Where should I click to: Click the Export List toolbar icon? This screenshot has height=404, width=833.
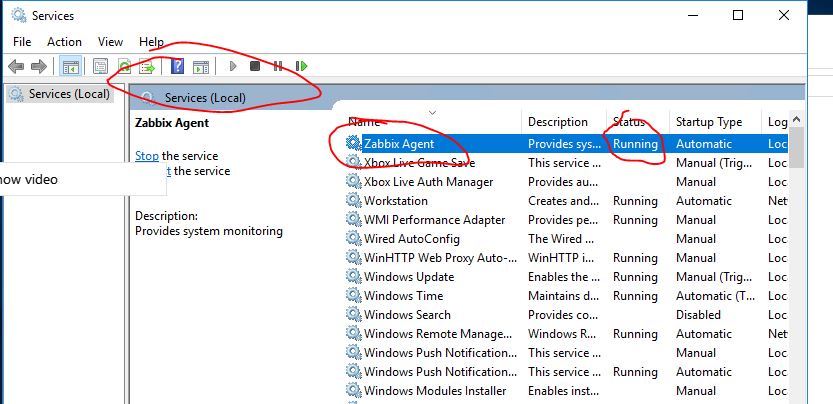point(147,67)
